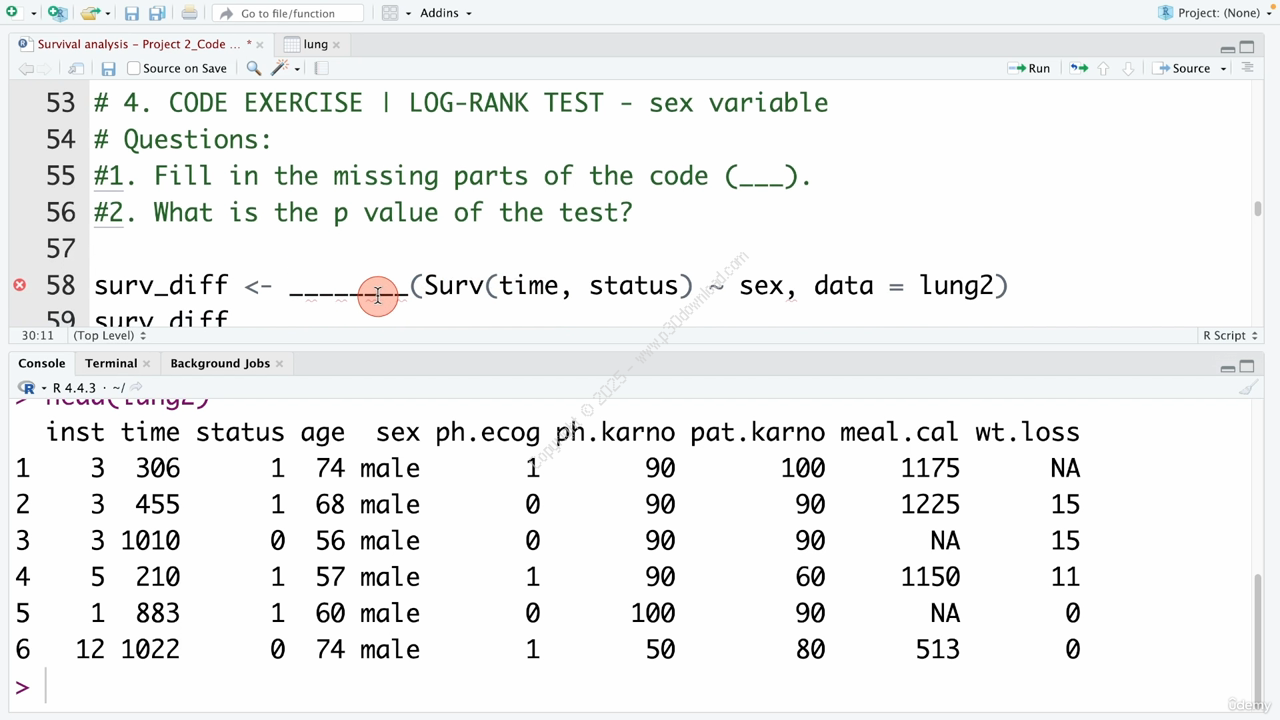
Task: Open the R Script file type selector
Action: (1230, 336)
